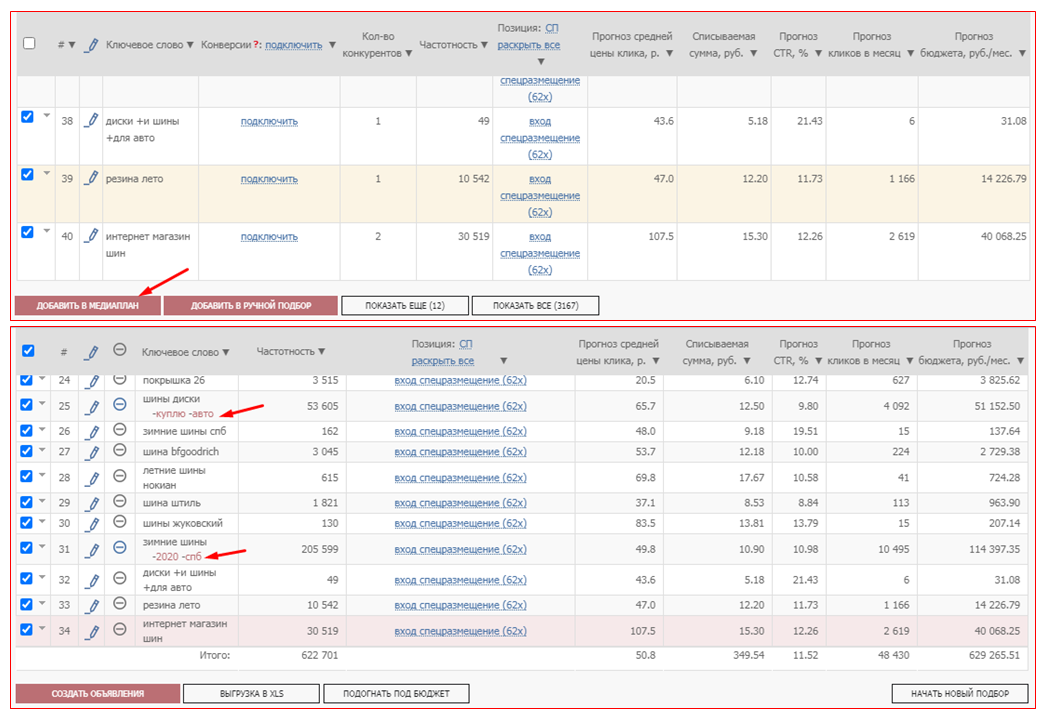Click 'вход спецразмещение (62x)' link for row 34

[460, 631]
